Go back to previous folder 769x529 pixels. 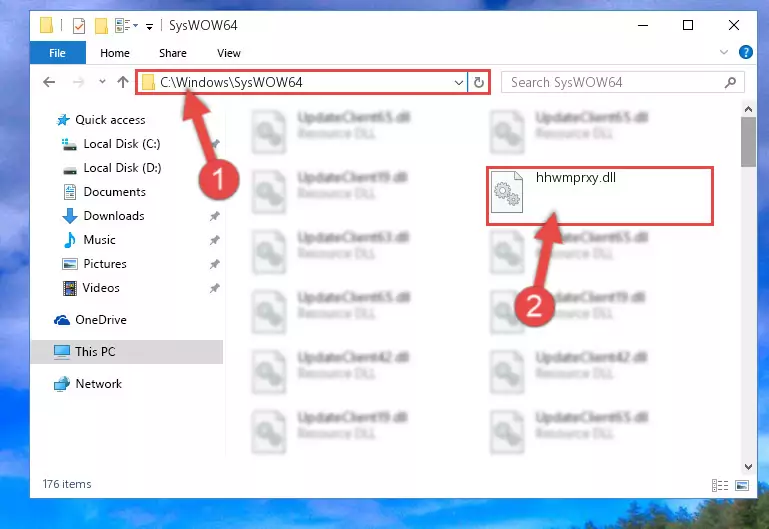49,82
